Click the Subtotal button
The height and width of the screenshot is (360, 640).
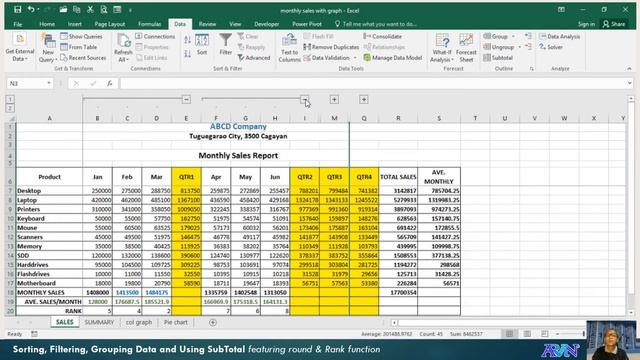pyautogui.click(x=498, y=58)
